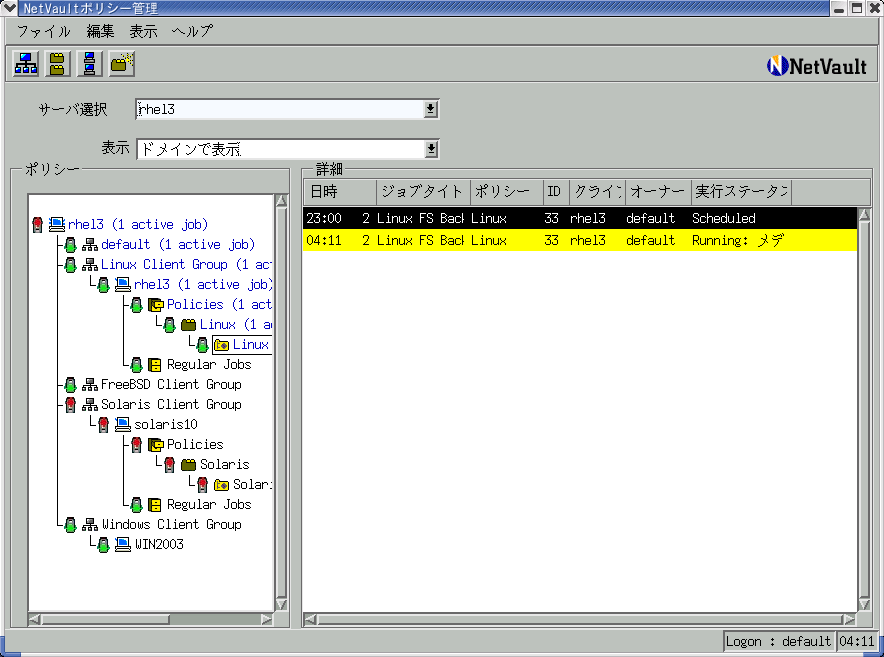Select Windows Client Group in policy tree
The width and height of the screenshot is (884, 657).
171,525
